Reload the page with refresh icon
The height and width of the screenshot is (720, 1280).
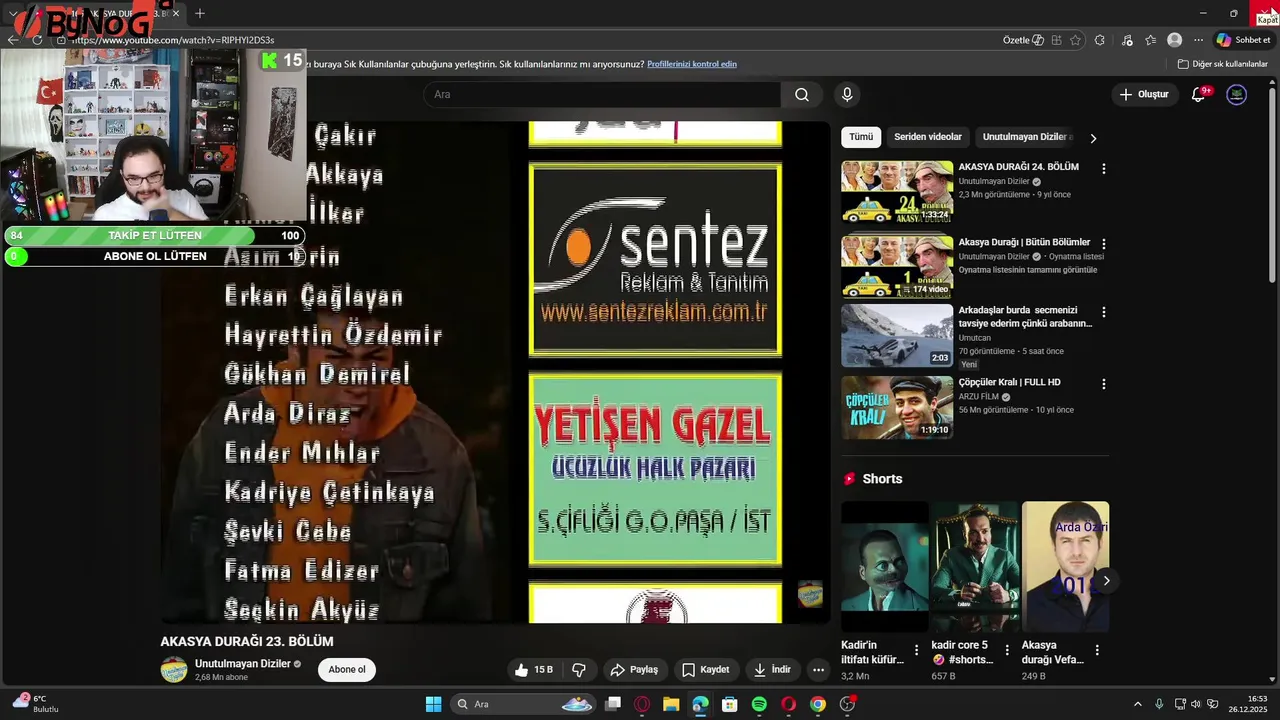[x=37, y=40]
